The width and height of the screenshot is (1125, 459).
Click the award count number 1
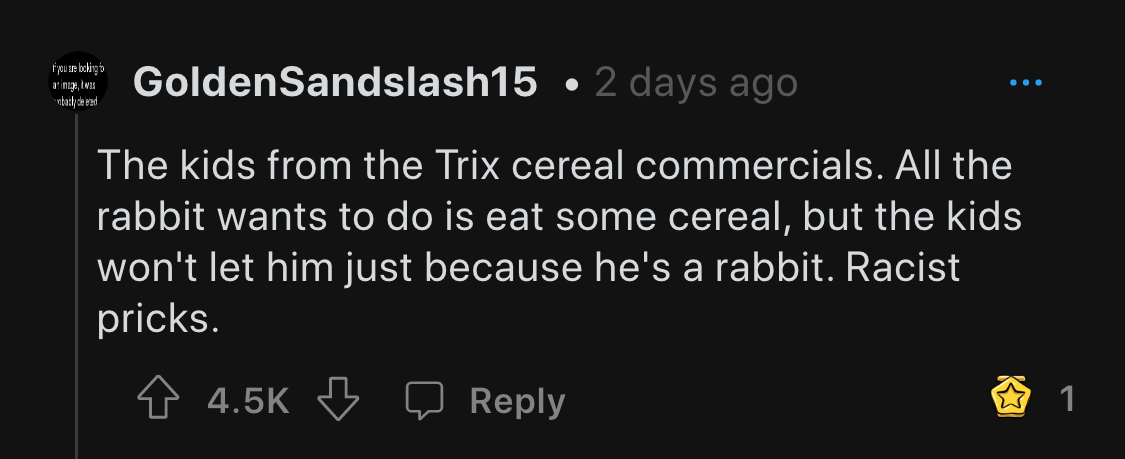pyautogui.click(x=1068, y=399)
